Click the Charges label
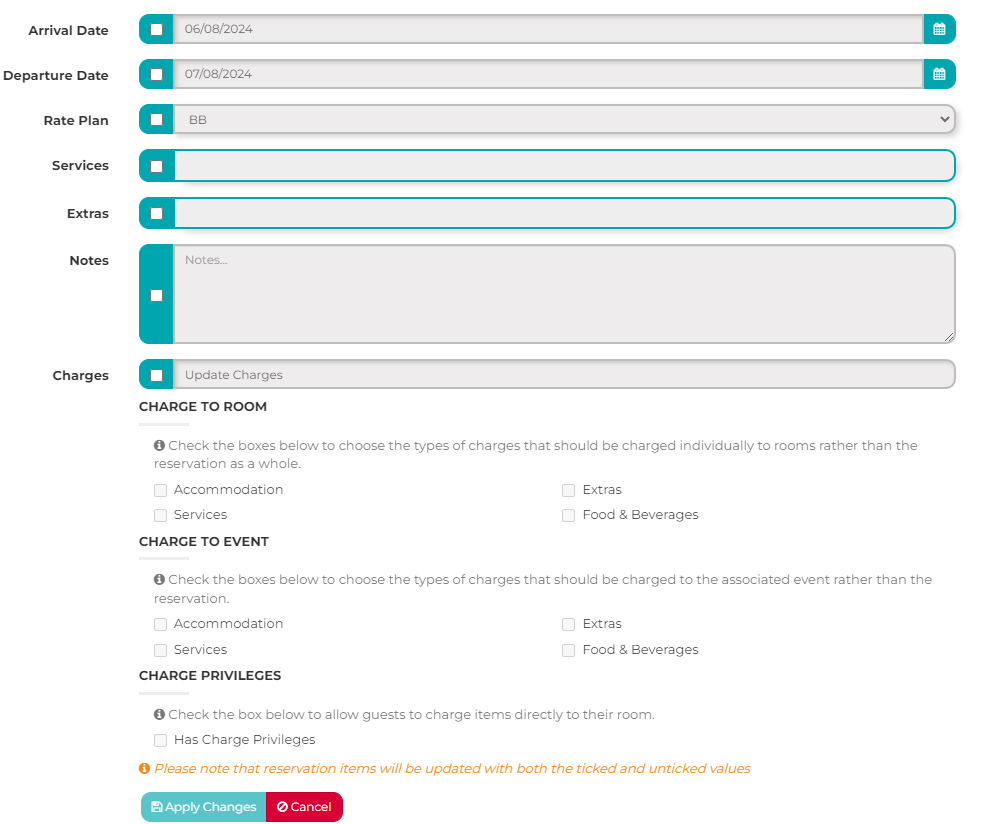Viewport: 986px width, 824px height. [80, 376]
